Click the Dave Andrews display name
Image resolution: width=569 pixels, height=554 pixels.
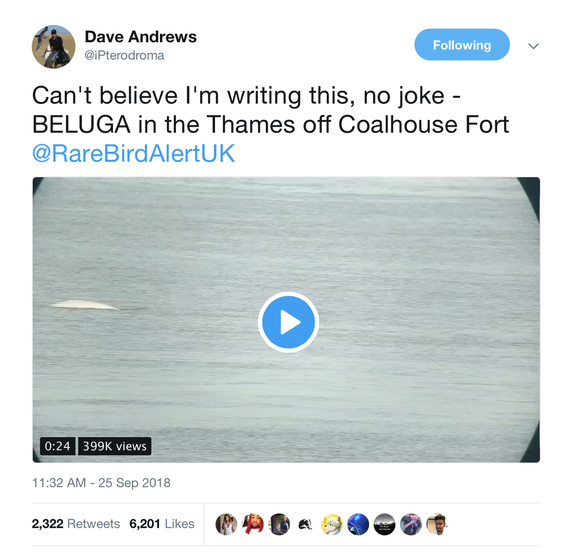click(x=141, y=37)
